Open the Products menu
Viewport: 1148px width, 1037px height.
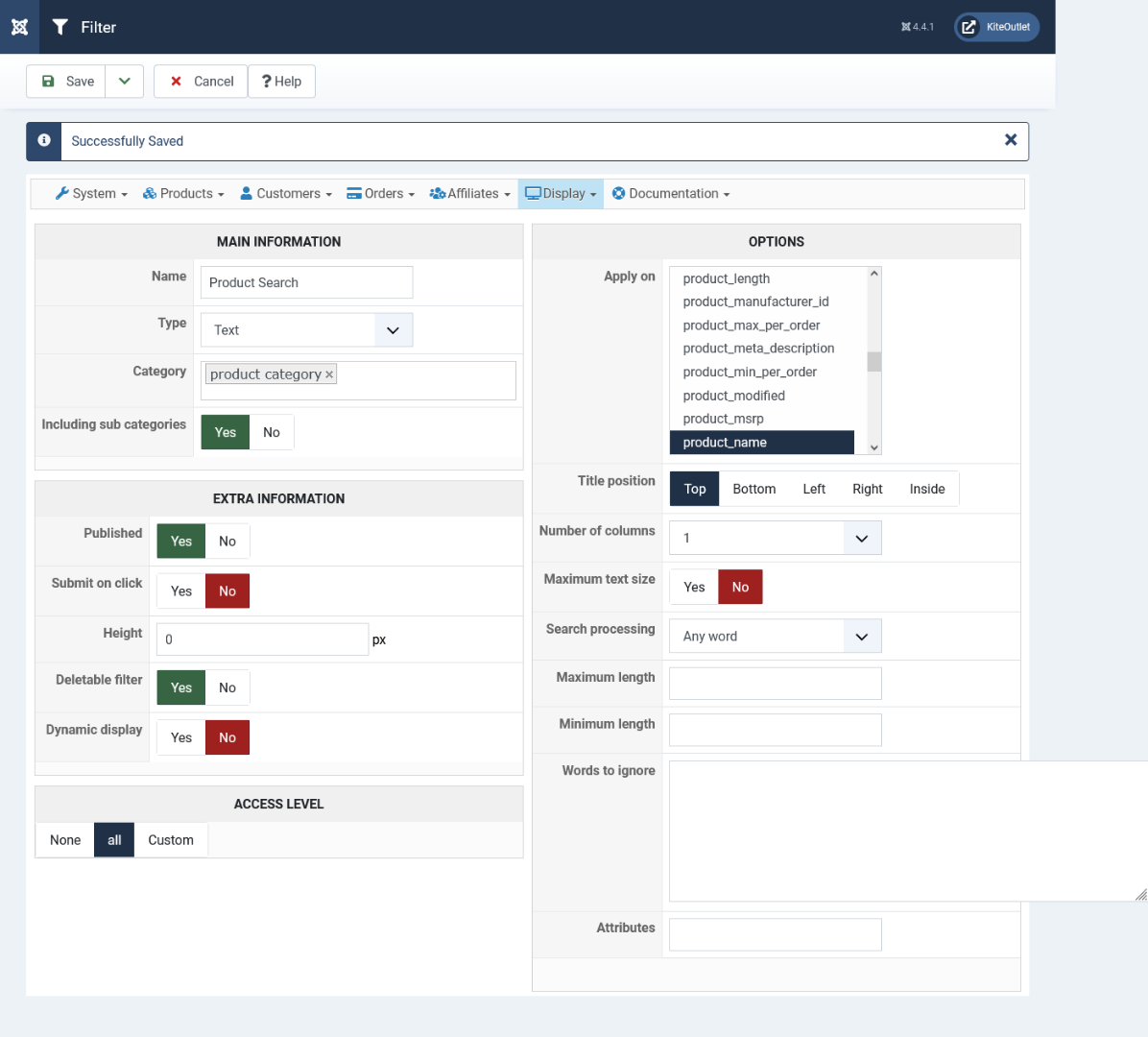183,193
